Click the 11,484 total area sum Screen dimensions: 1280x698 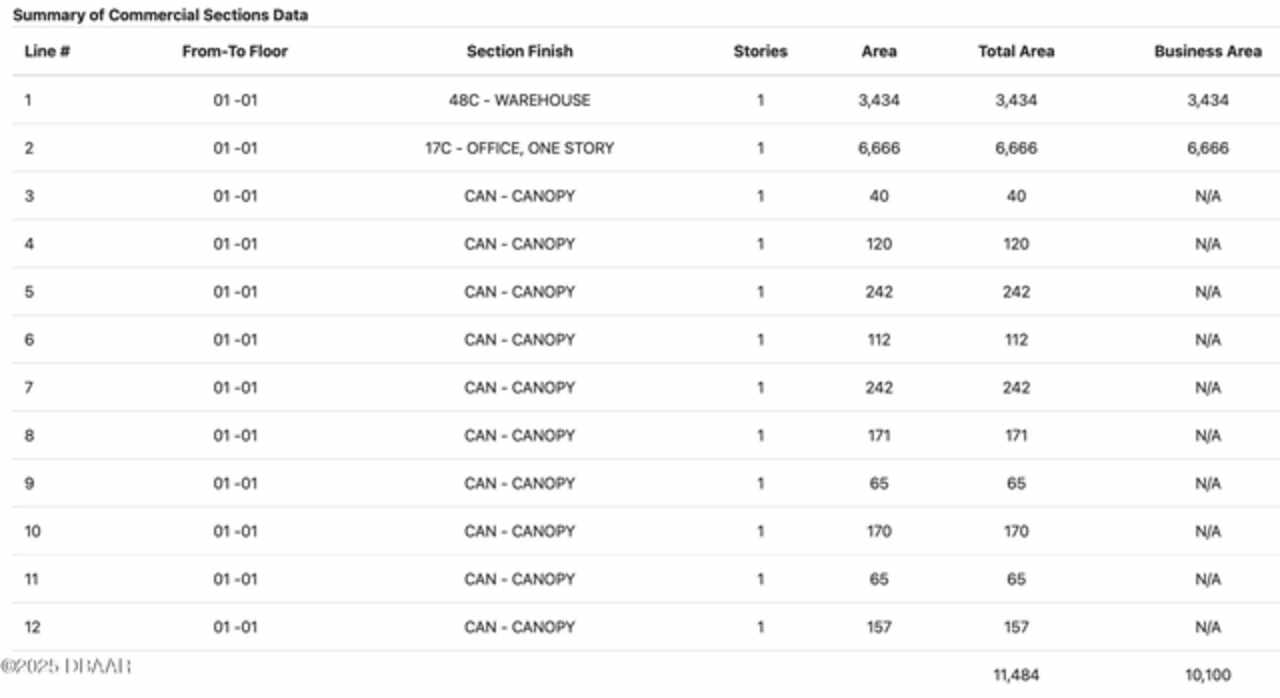1016,675
